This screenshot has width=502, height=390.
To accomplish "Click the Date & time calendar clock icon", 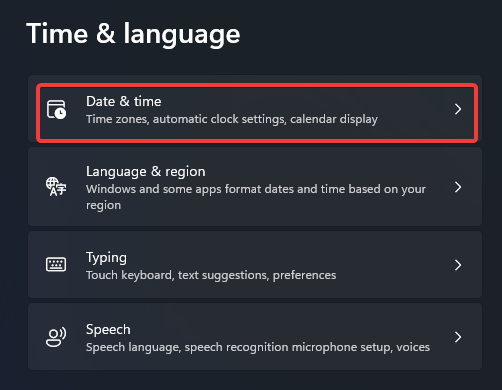I will point(56,109).
